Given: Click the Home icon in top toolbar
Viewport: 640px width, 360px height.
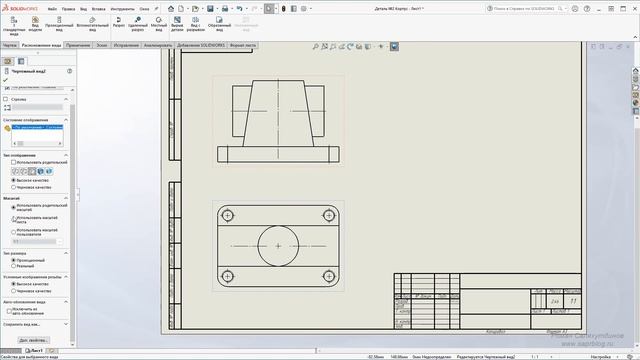Looking at the screenshot, I should 171,9.
